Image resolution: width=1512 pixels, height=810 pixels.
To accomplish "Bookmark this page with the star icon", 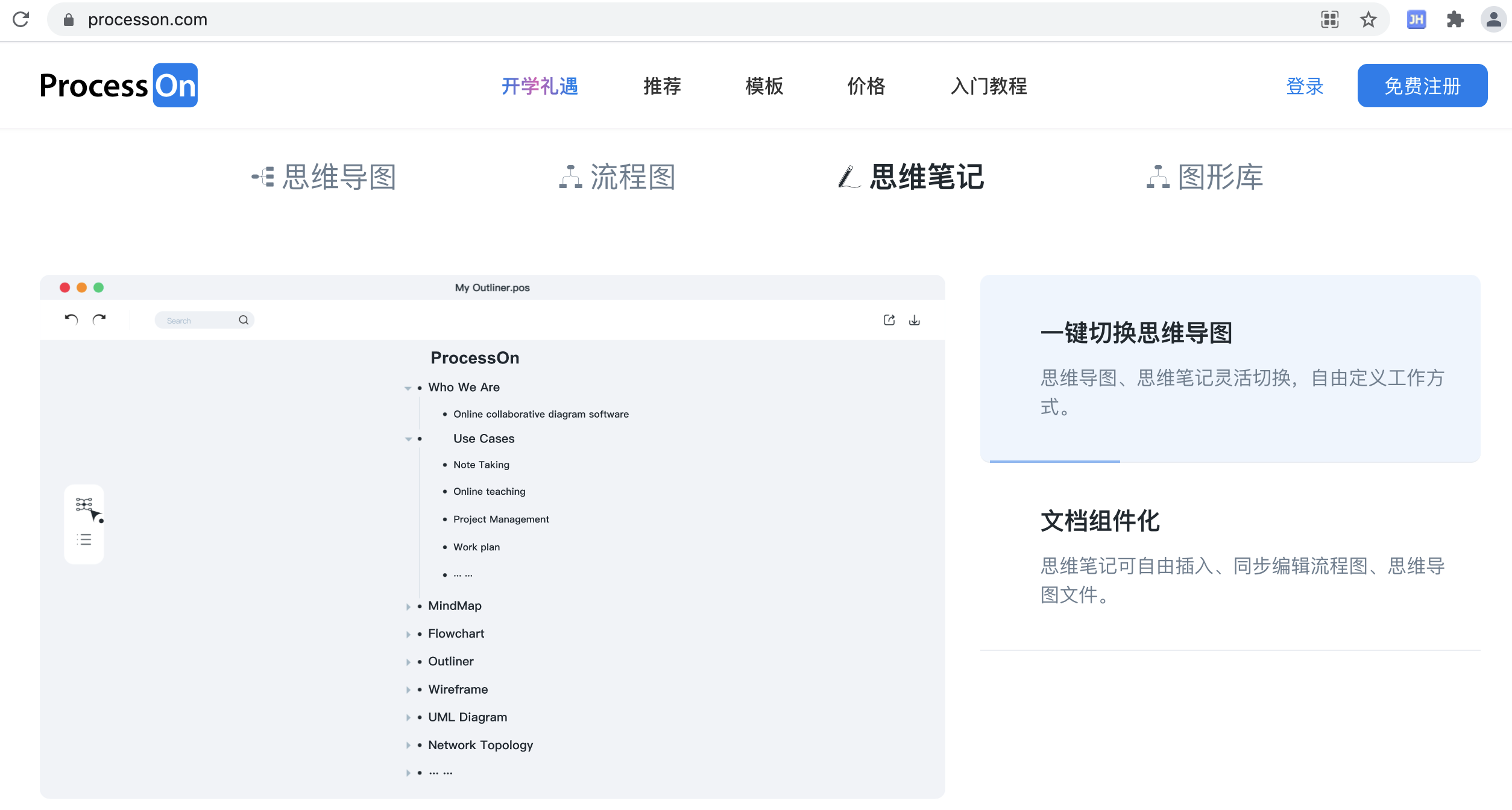I will (1369, 20).
